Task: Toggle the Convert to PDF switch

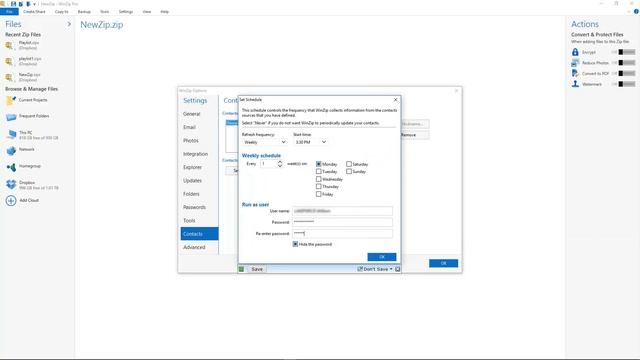Action: tap(627, 73)
